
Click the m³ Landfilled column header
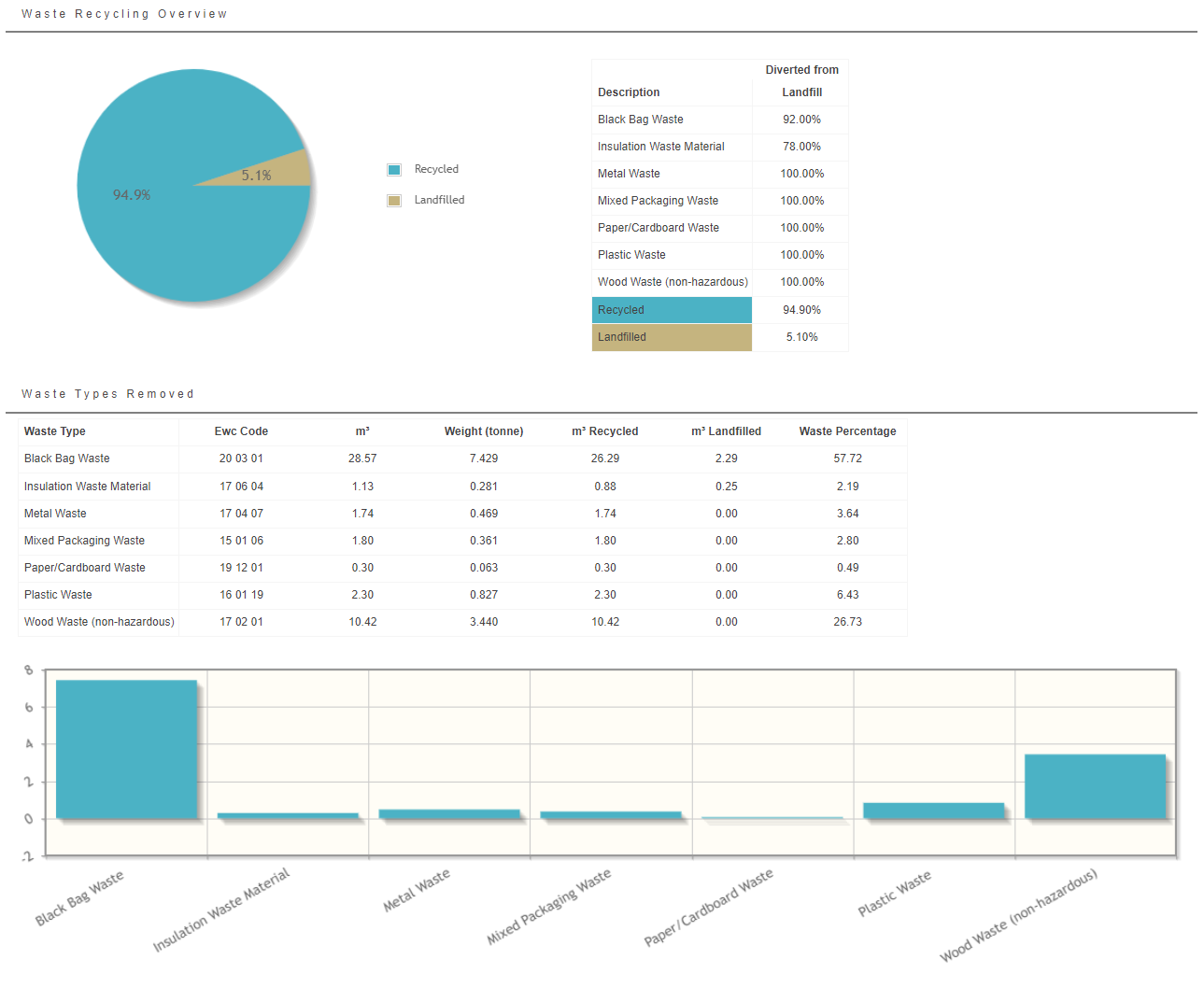pyautogui.click(x=726, y=431)
